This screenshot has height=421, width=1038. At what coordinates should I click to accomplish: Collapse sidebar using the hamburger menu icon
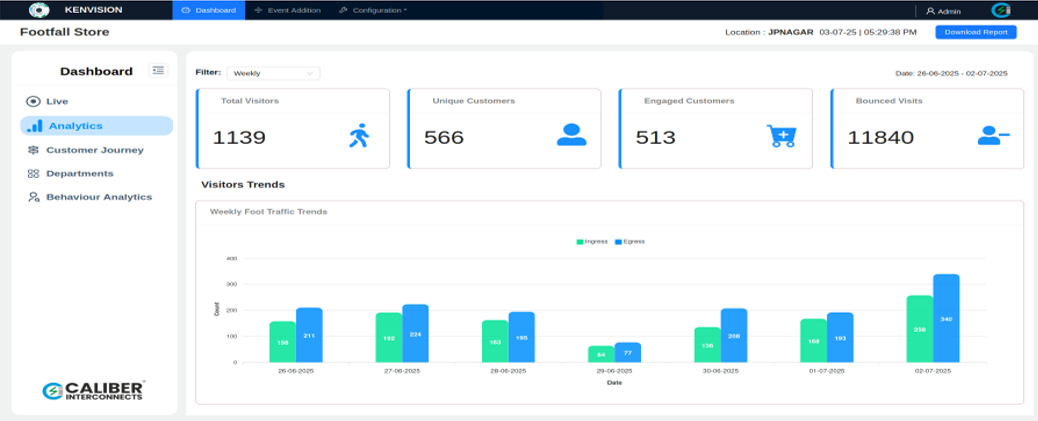point(158,71)
